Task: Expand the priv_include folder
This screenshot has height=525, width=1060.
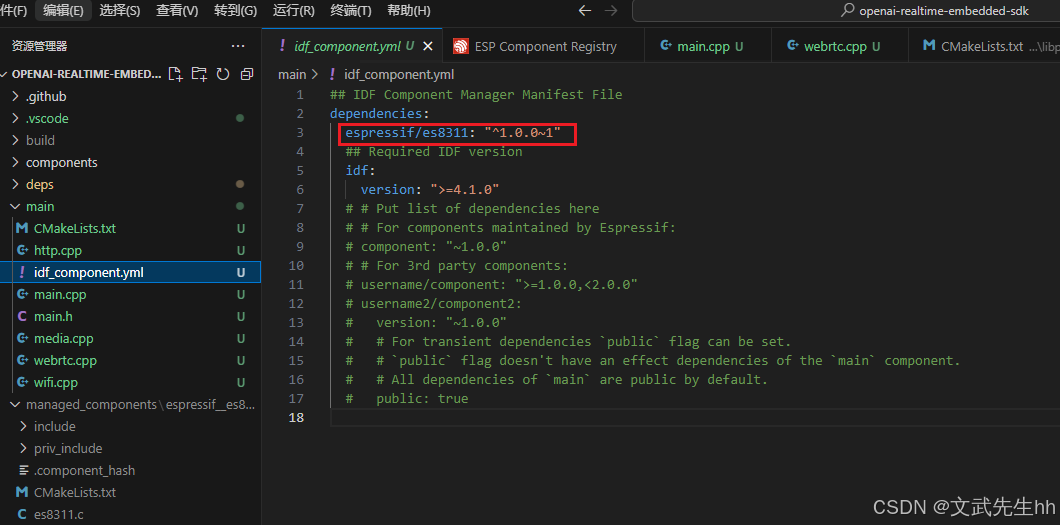Action: coord(24,449)
